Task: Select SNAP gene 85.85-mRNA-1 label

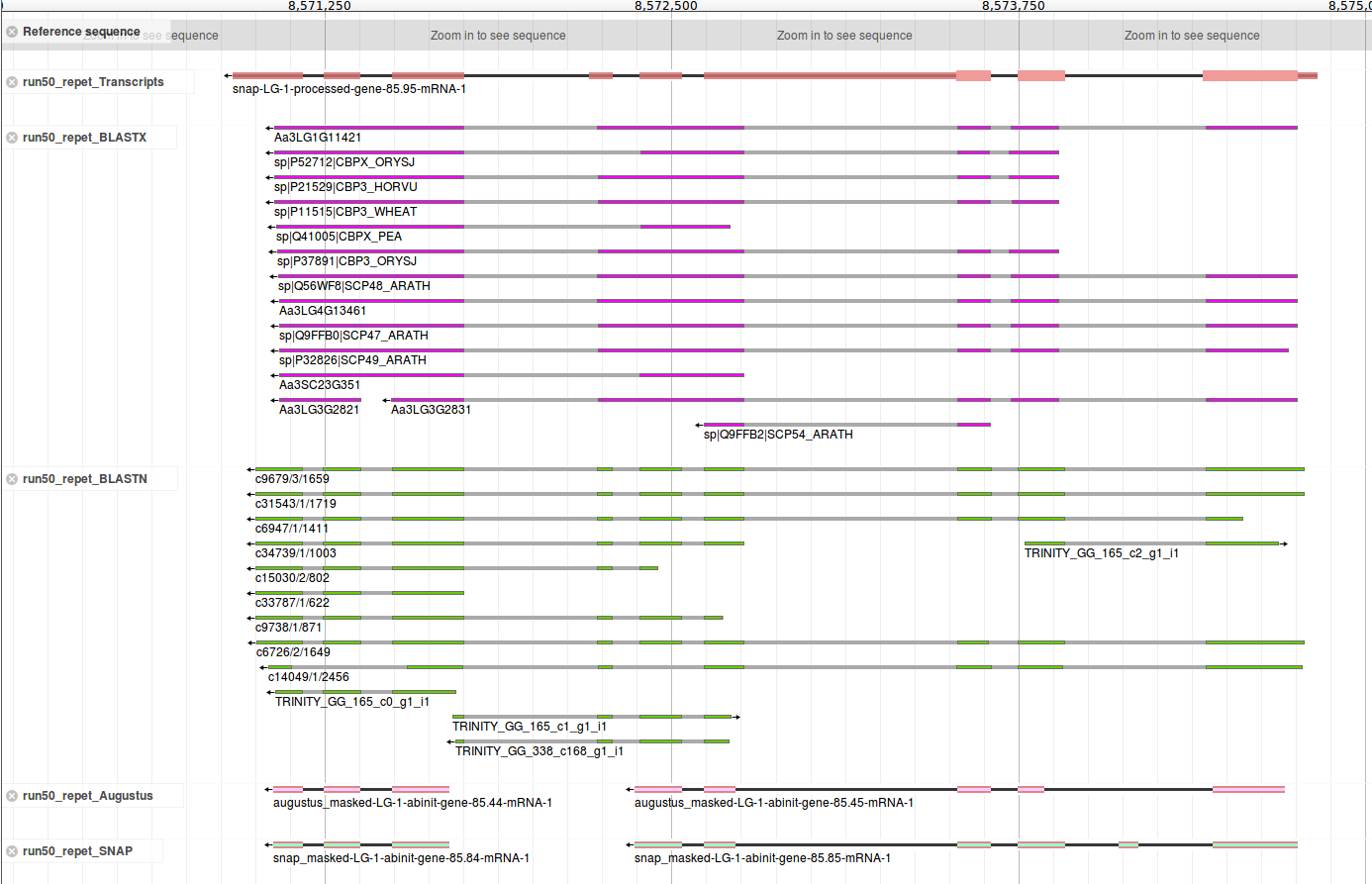Action: pos(762,858)
